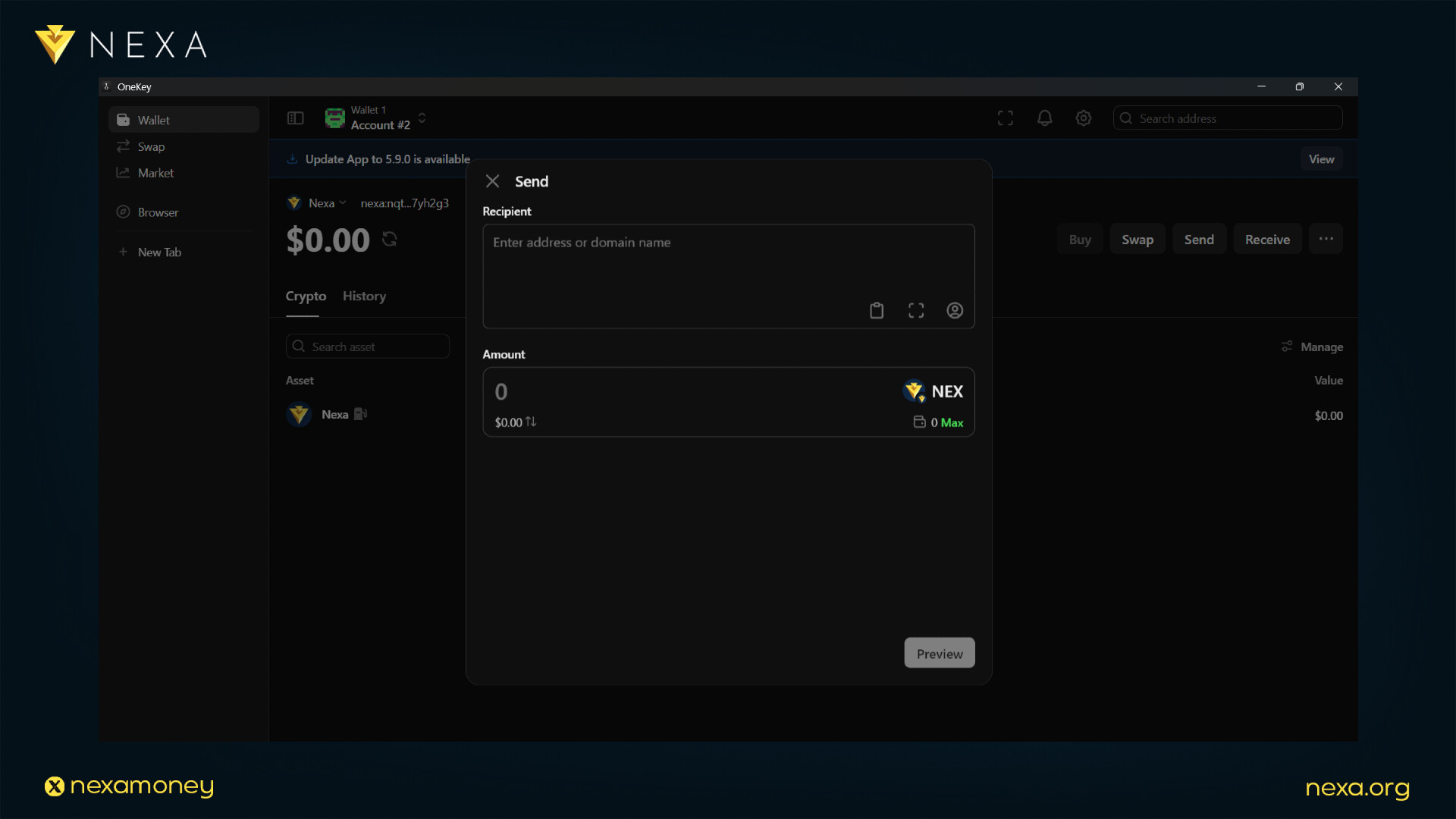Viewport: 1456px width, 819px height.
Task: Add a New Tab in sidebar
Action: (184, 252)
